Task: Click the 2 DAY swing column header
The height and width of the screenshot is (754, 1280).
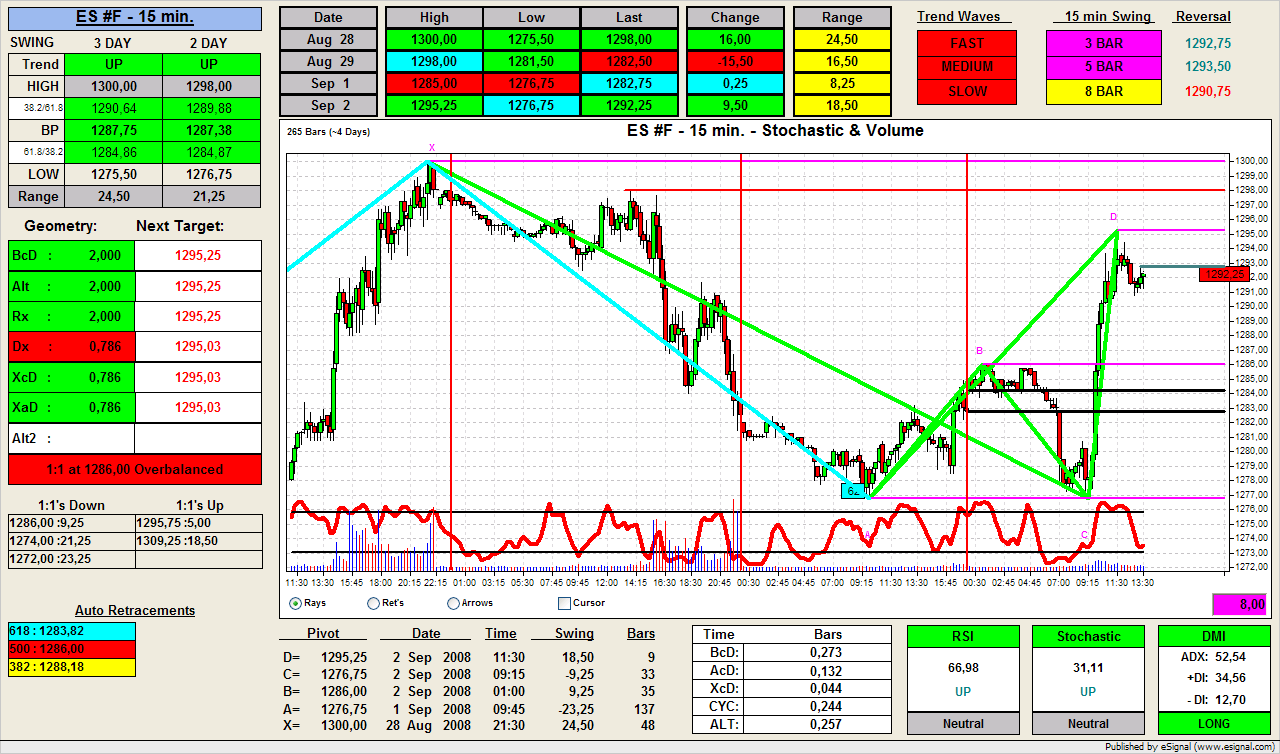Action: [208, 43]
